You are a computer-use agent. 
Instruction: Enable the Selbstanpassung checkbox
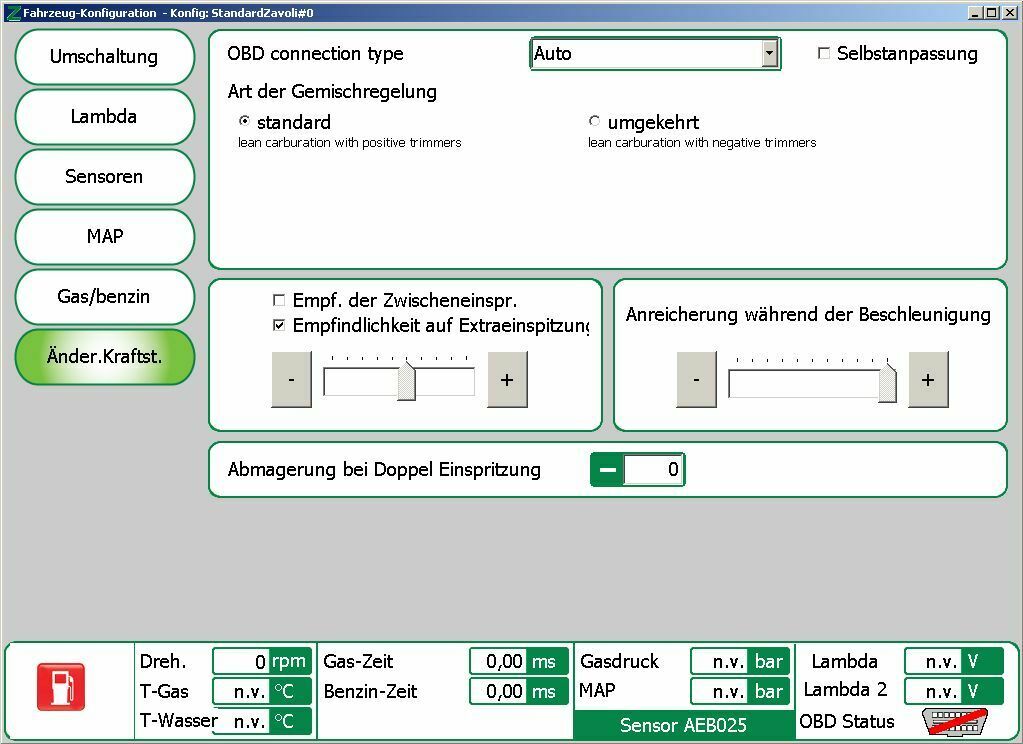click(x=824, y=54)
